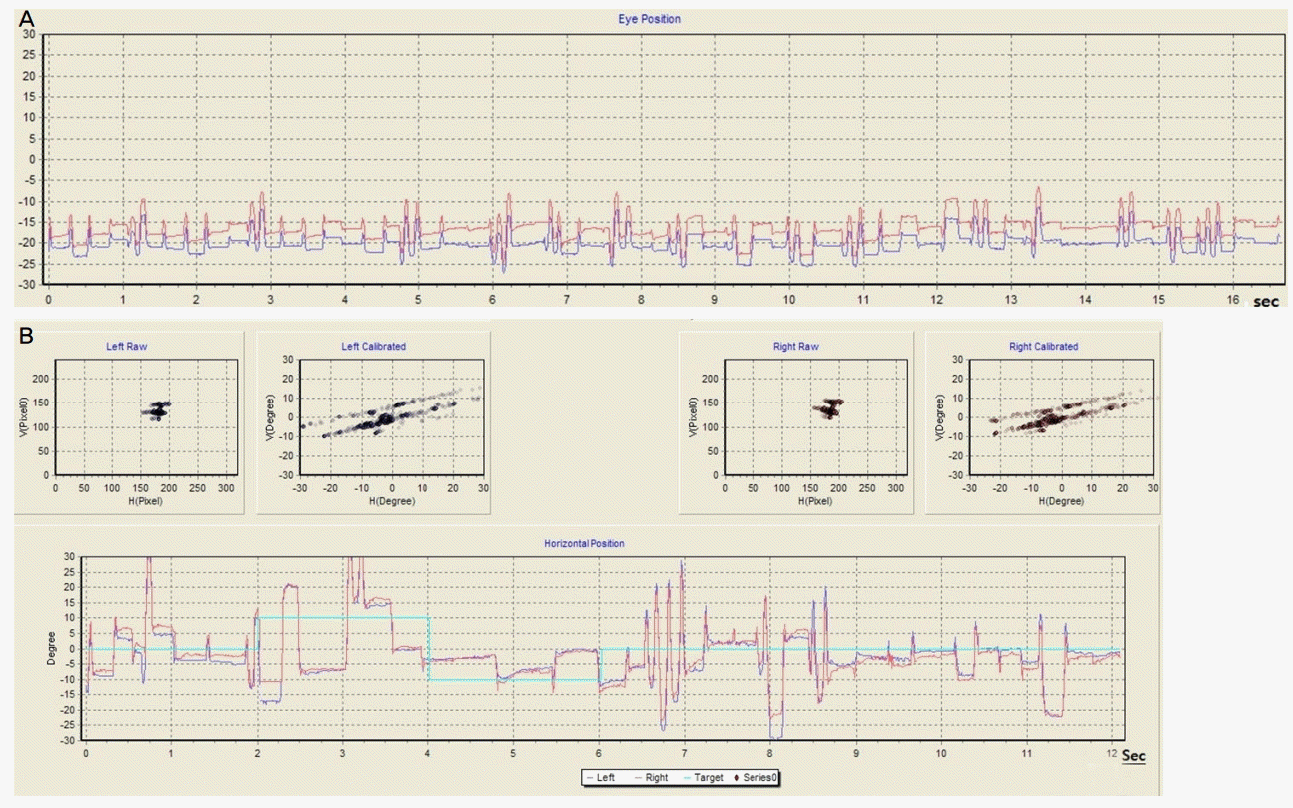Click the Right Calibrated plot title
1293x808 pixels.
click(1042, 347)
